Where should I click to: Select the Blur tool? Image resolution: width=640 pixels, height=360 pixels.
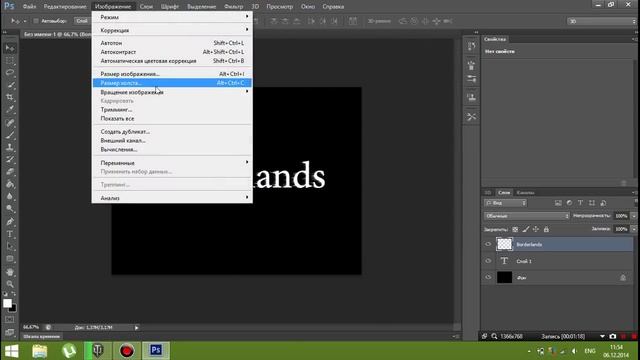click(x=10, y=196)
